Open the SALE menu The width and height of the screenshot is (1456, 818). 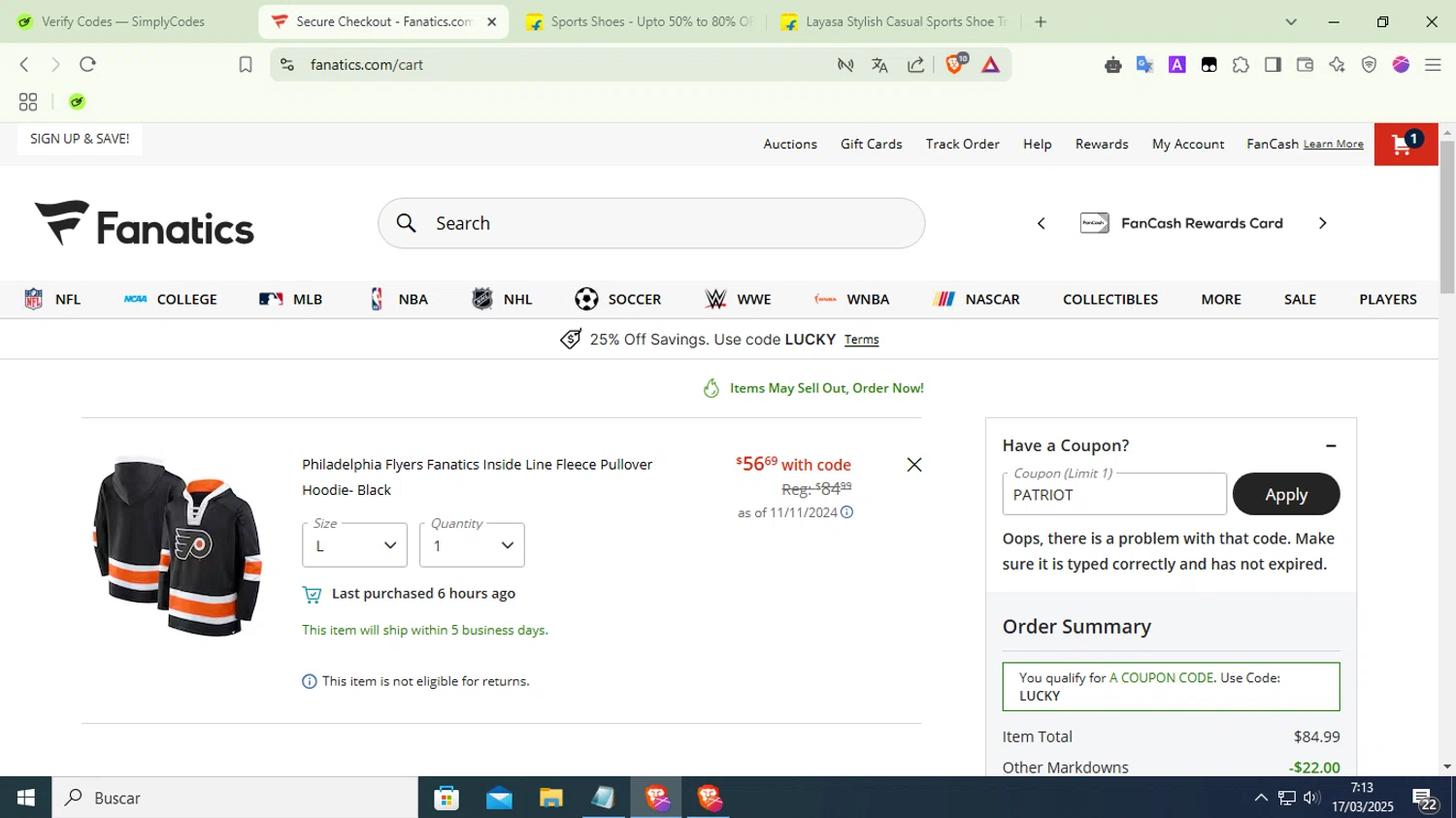tap(1300, 299)
